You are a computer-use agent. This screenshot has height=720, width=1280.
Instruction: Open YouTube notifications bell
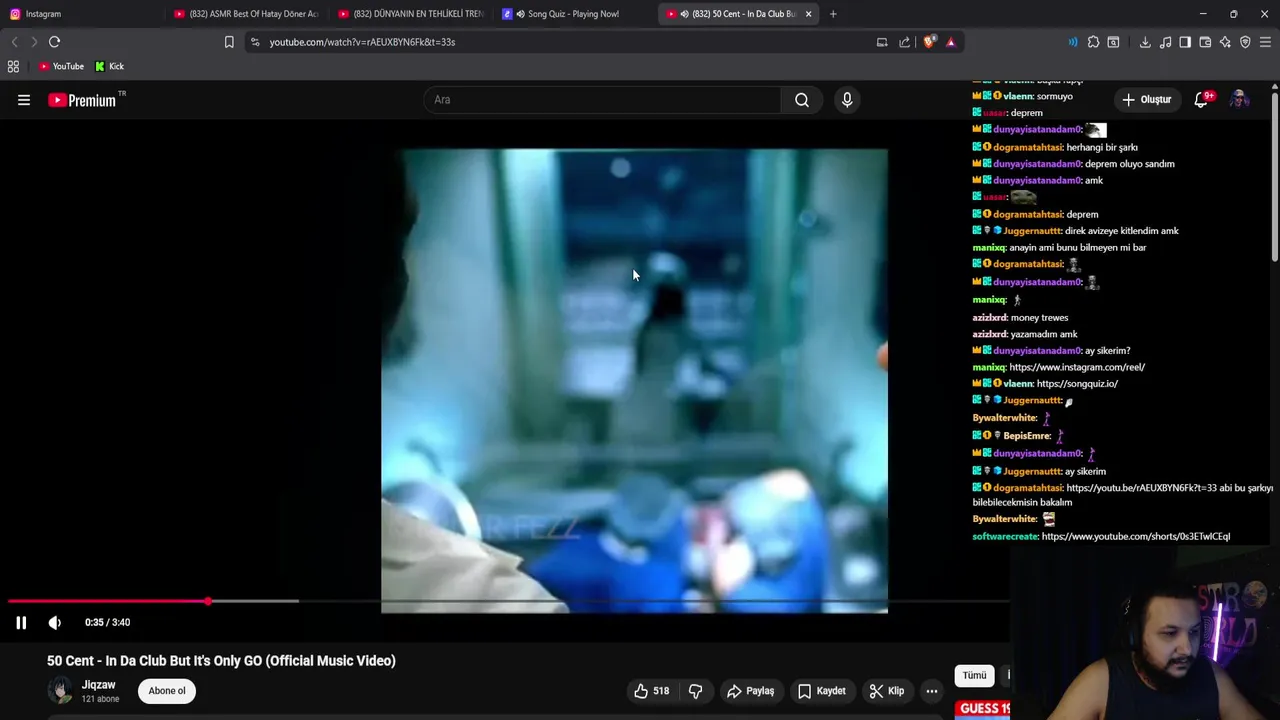[x=1201, y=100]
